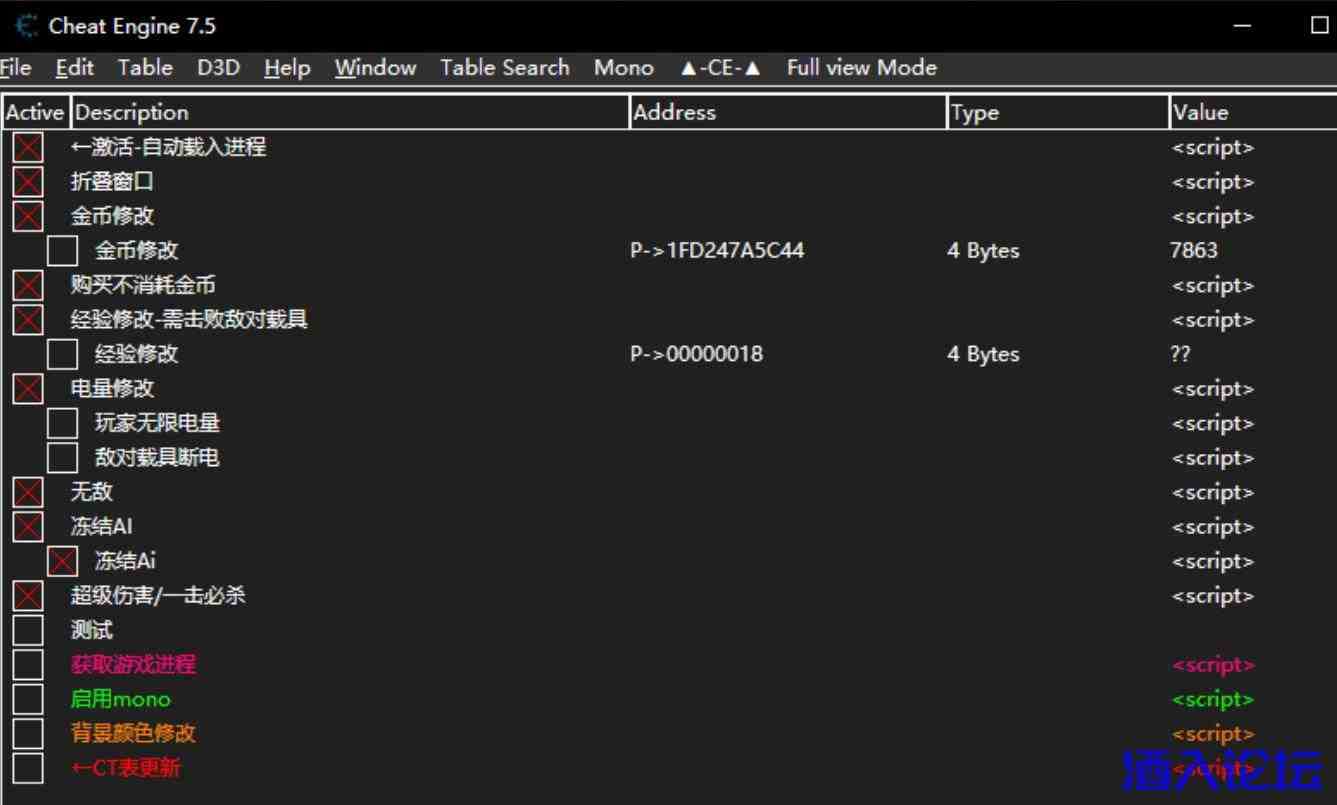Uncheck the 无敌 cheat checkbox
The width and height of the screenshot is (1337, 805).
click(28, 492)
